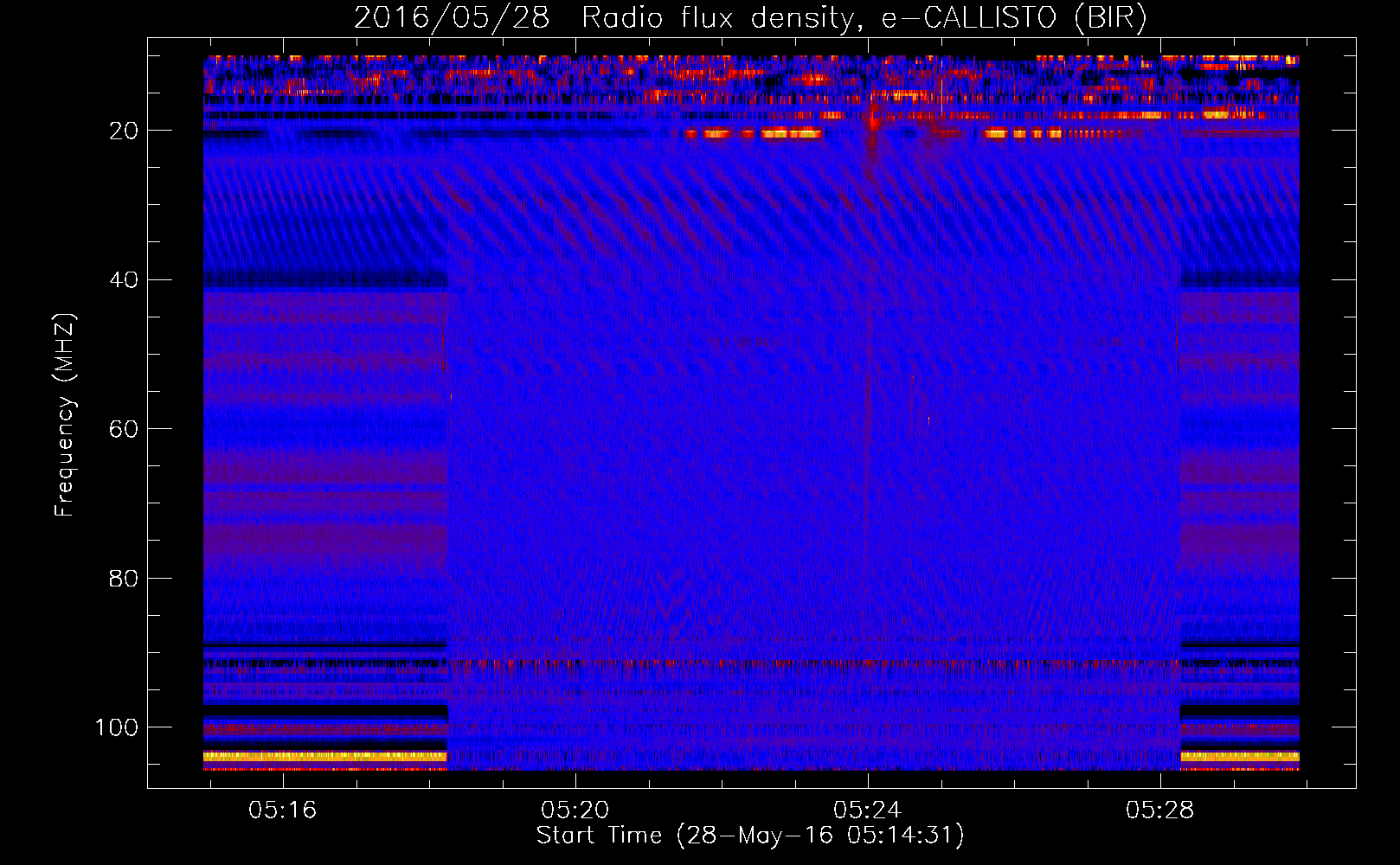Click the '05:28' time tick label
This screenshot has height=865, width=1400.
[1159, 811]
